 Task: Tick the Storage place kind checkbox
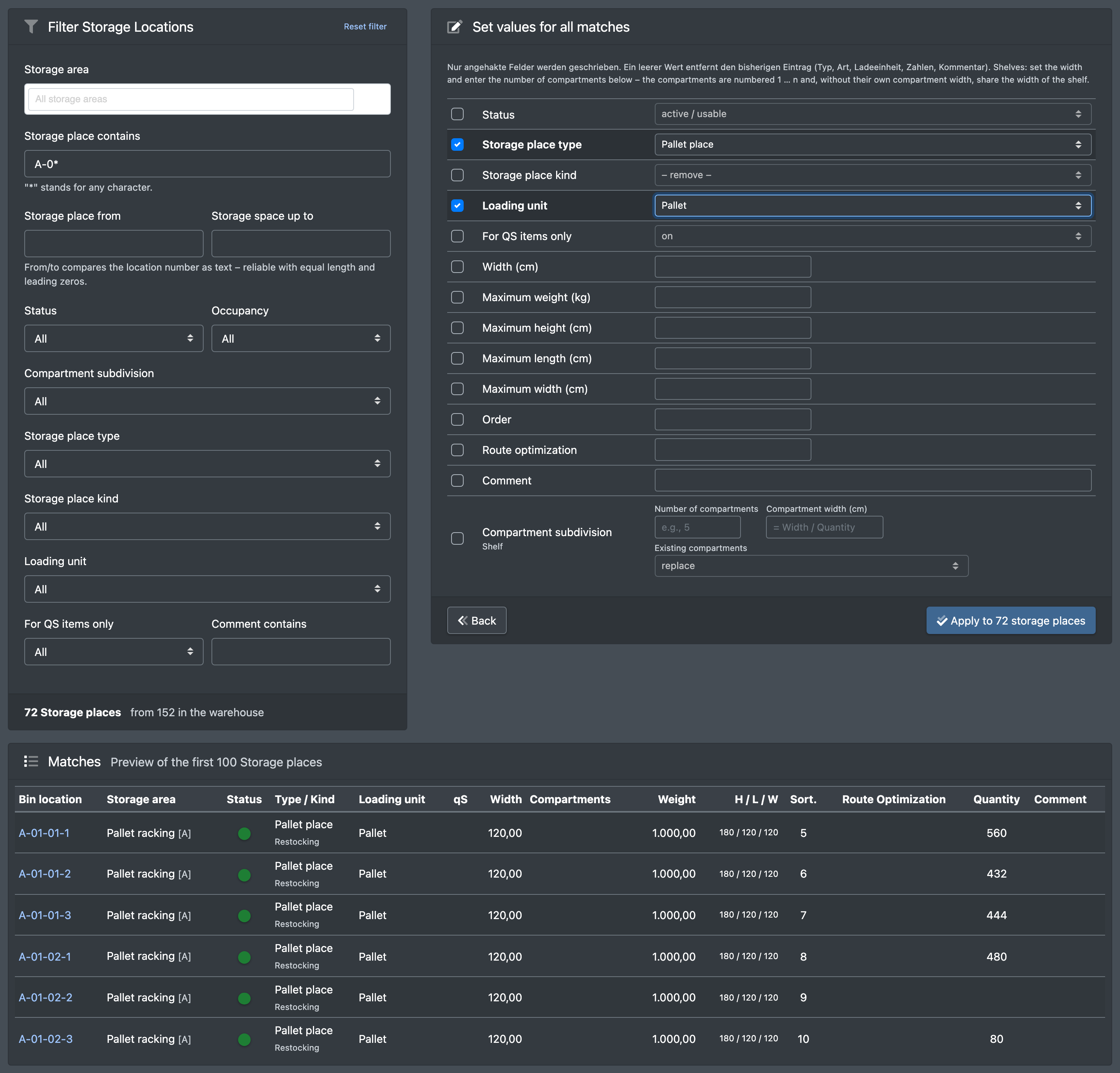[457, 175]
